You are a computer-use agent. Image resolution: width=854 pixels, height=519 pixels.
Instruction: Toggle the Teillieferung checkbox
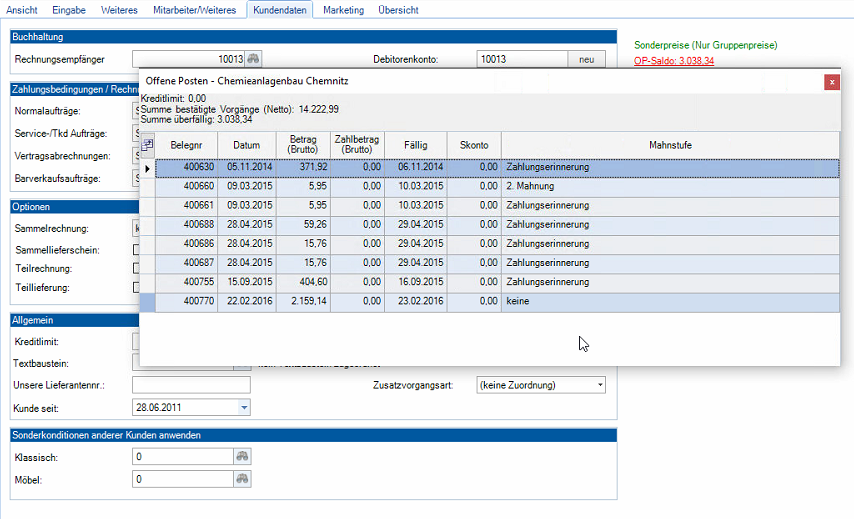tap(136, 287)
